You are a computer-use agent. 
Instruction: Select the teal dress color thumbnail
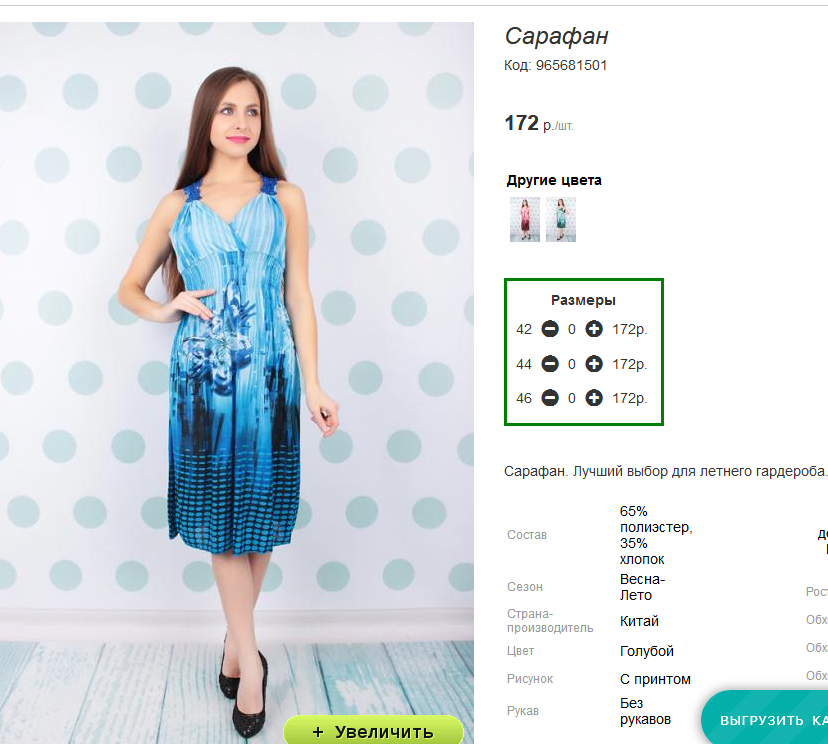coord(561,219)
